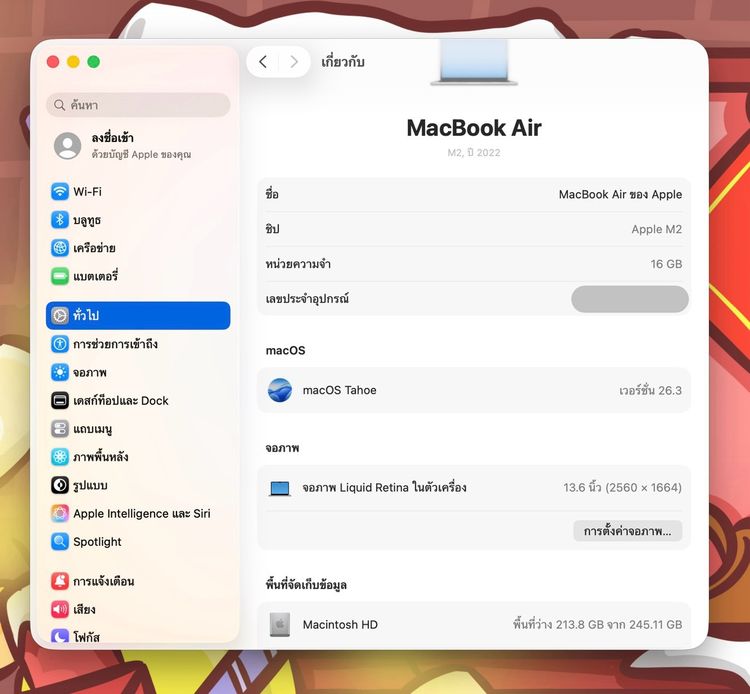Screen dimensions: 750x694
Task: Open display settings button (การตั้งค่าจอภาพ...)
Action: tap(628, 531)
